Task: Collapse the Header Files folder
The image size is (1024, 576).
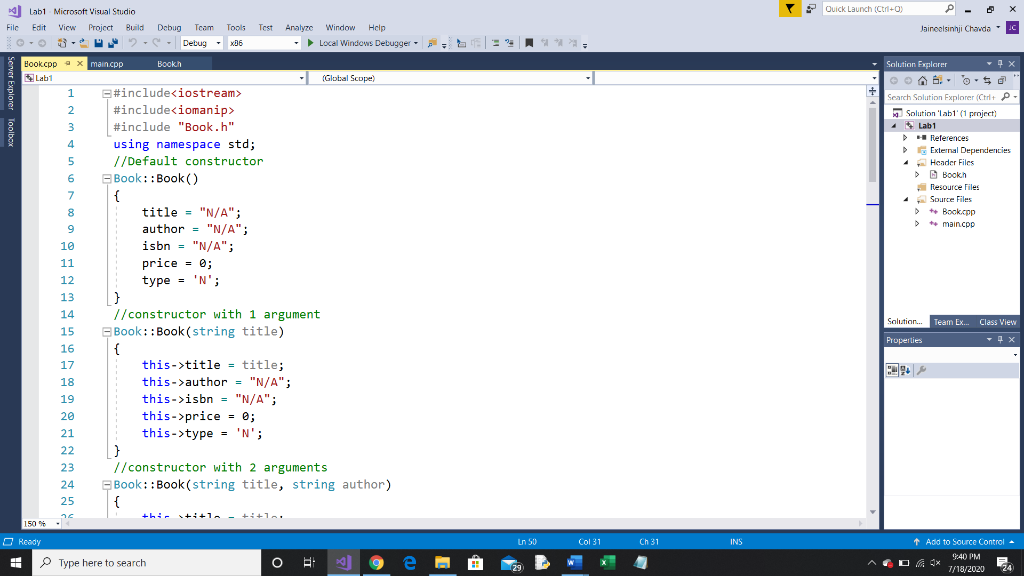Action: tap(906, 163)
